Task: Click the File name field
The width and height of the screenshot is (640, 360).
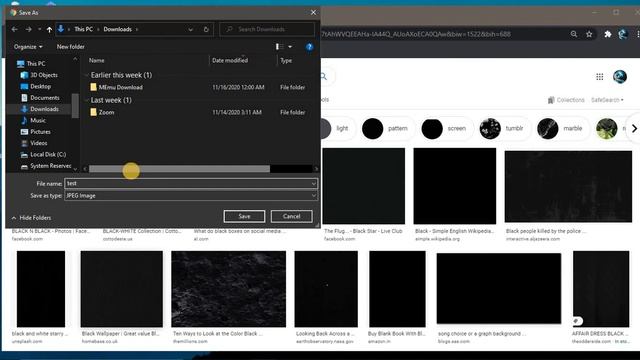Action: click(x=191, y=184)
